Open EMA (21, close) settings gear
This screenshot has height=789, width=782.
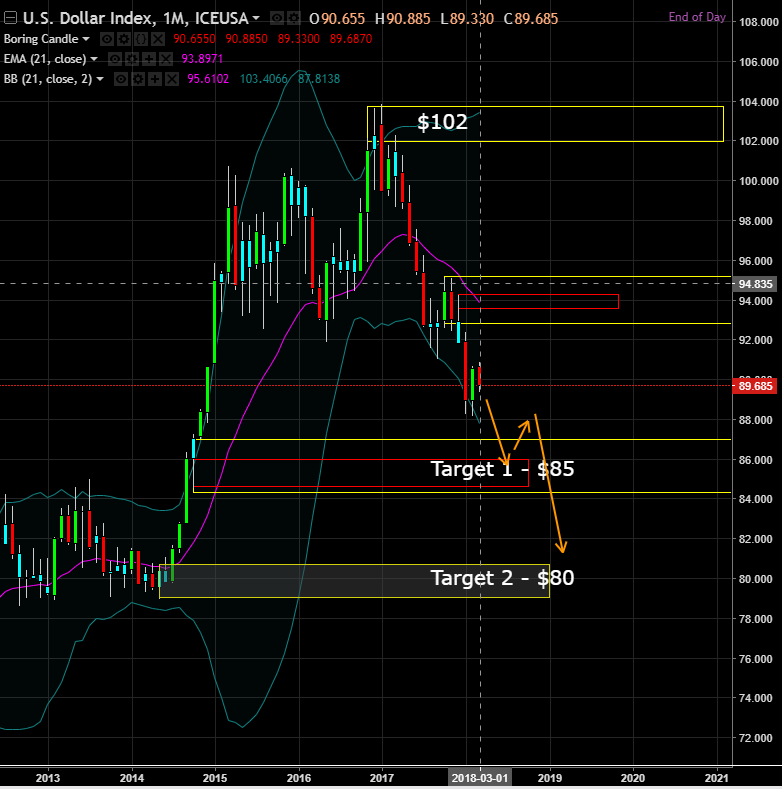[x=132, y=59]
